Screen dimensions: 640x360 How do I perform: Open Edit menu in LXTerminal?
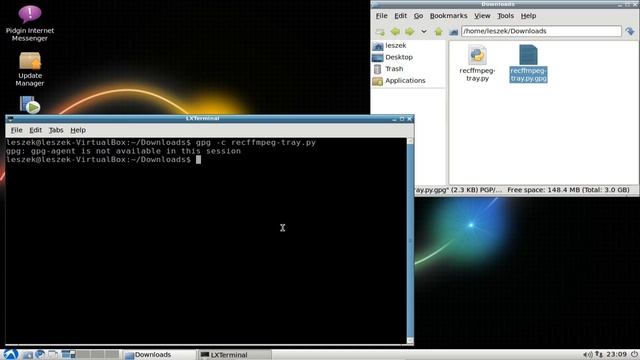[36, 130]
